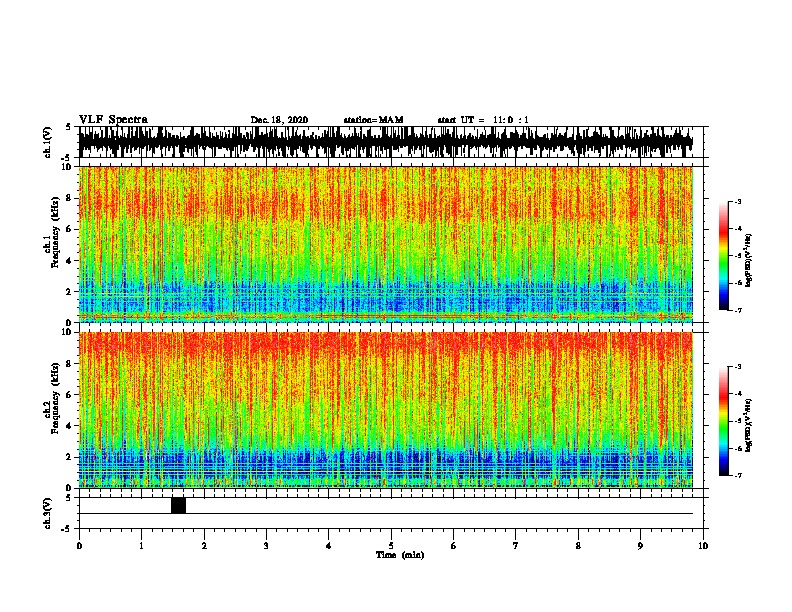Click the ch.1 frequency tick label "10"
Screen dimensions: 792x612
[x=69, y=167]
